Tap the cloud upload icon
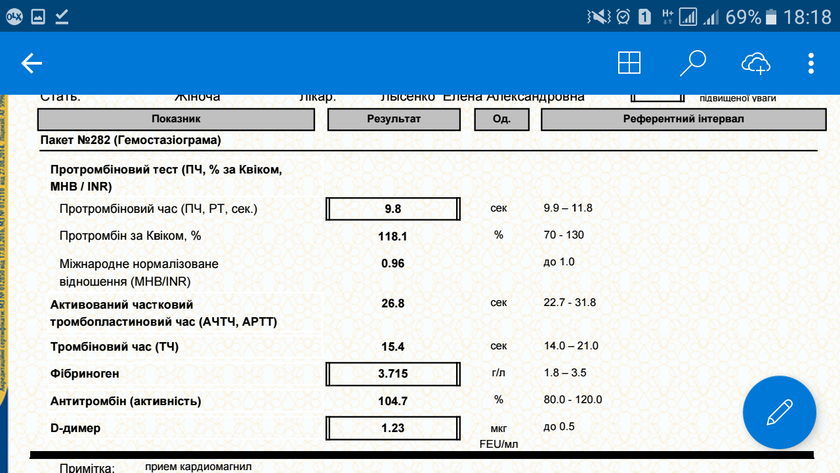 [756, 64]
